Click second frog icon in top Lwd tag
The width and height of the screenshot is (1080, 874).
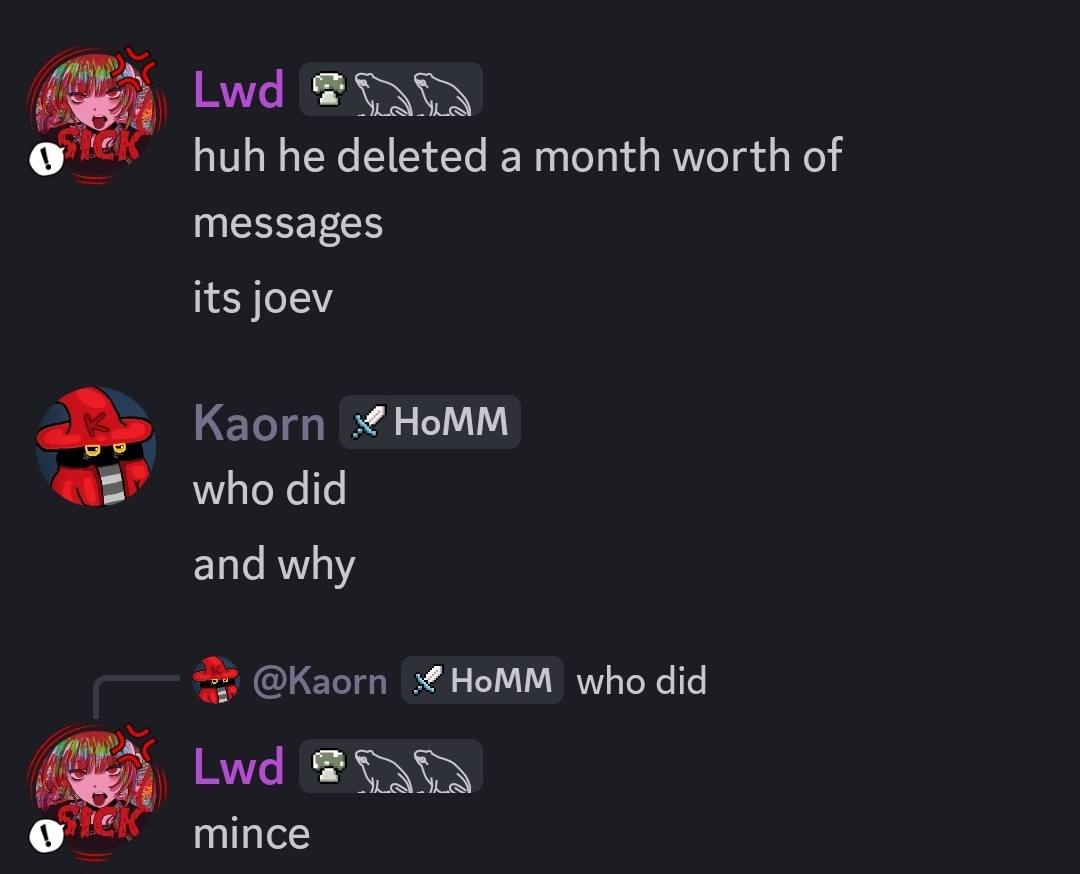click(442, 93)
